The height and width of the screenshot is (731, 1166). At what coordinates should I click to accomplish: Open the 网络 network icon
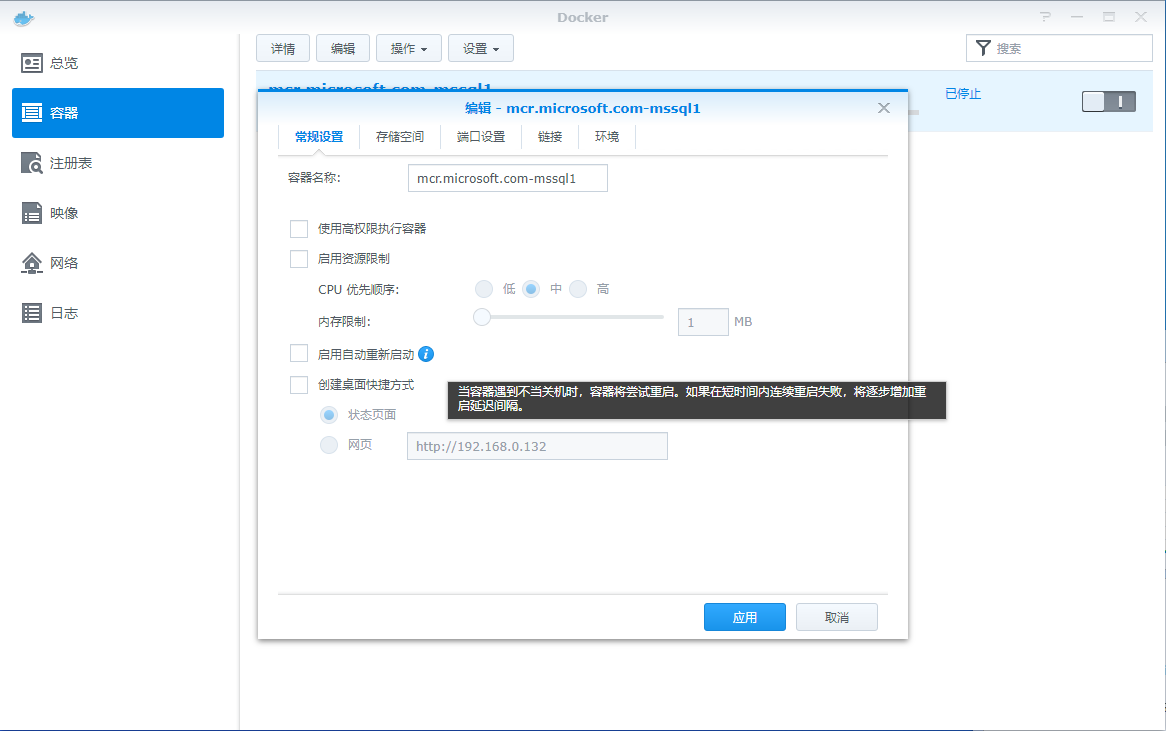click(x=32, y=263)
